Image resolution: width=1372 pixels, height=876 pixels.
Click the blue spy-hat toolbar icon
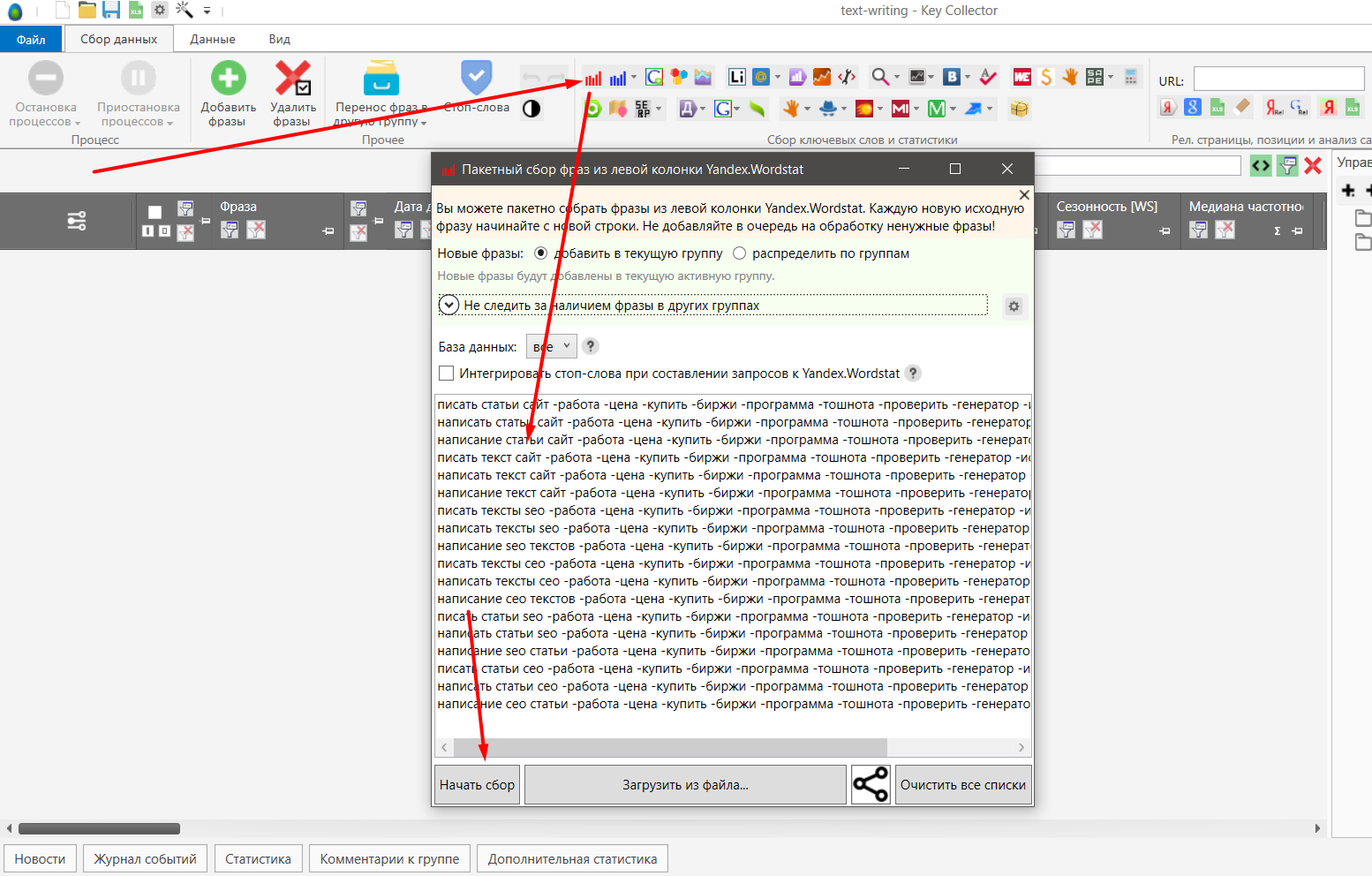click(x=828, y=109)
